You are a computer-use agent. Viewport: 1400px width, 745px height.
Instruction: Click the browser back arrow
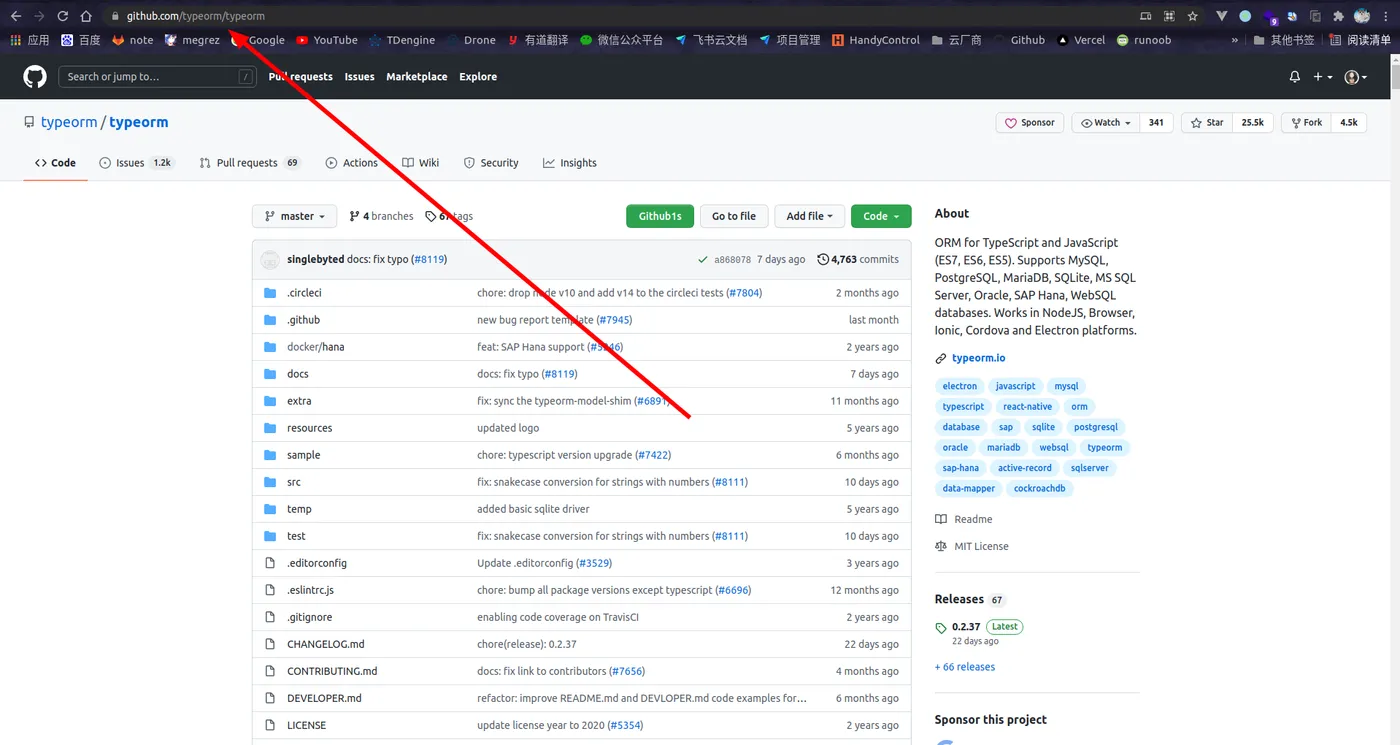click(15, 16)
